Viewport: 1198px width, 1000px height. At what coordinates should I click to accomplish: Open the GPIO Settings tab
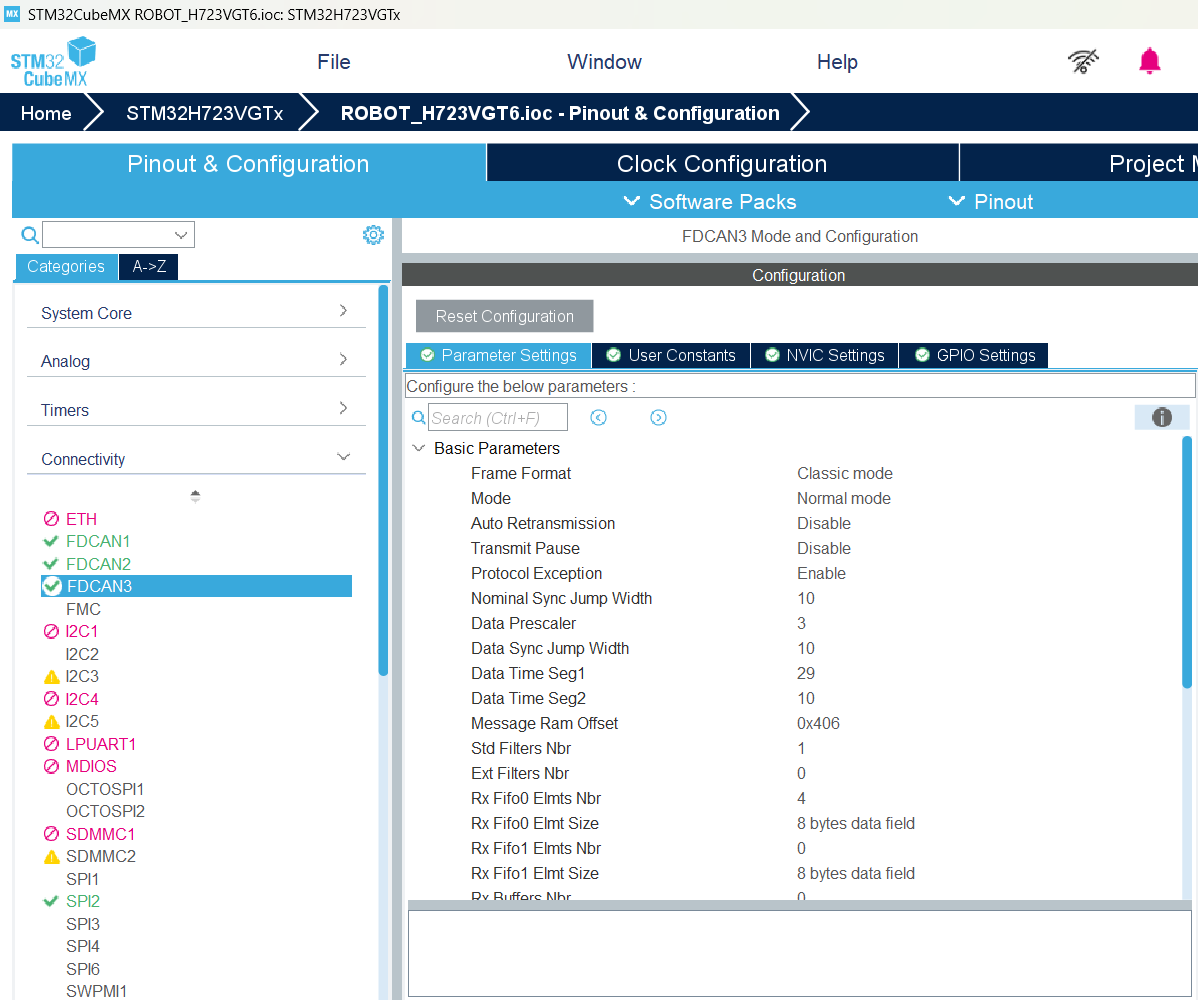[973, 355]
